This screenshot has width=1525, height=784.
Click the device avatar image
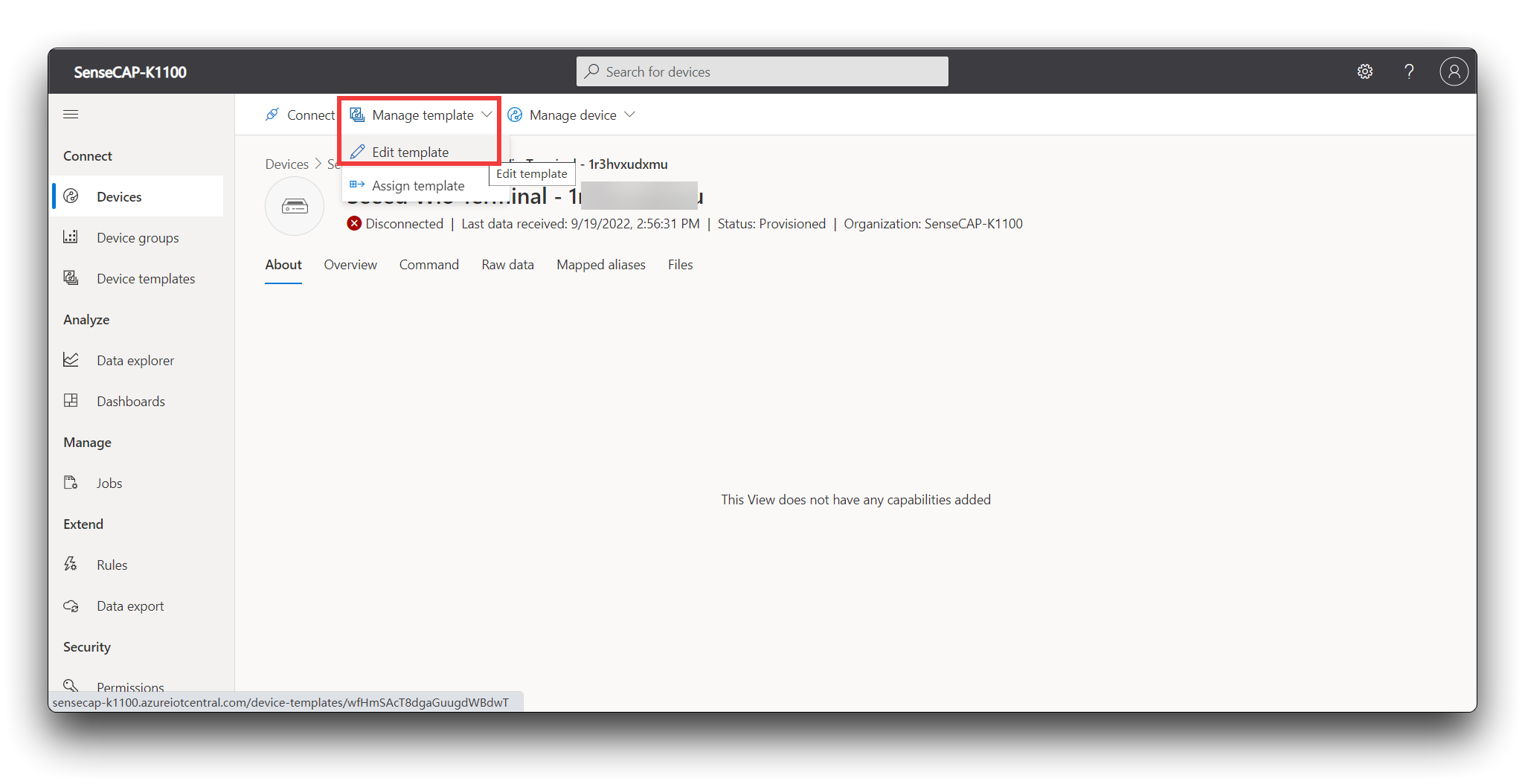(295, 206)
